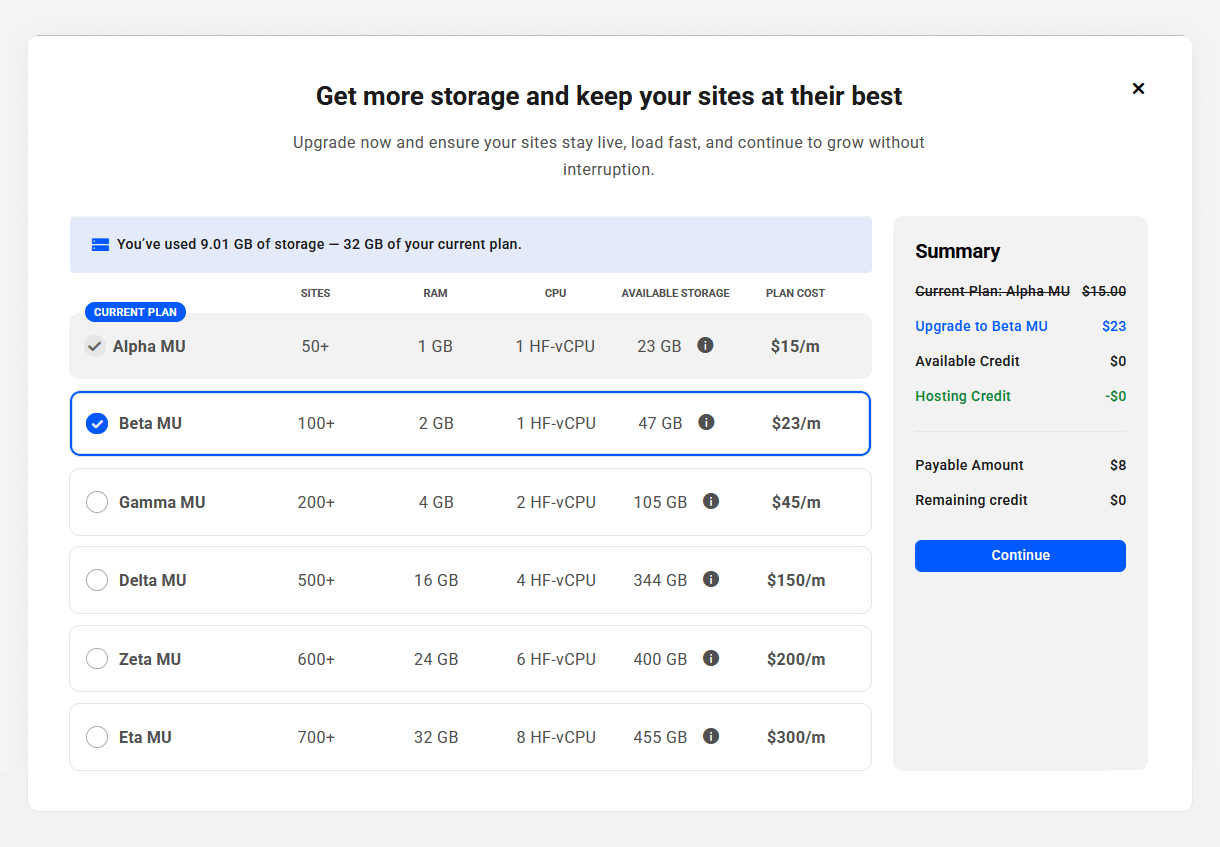Screen dimensions: 1220x847
Task: Click the Remaining credit label
Action: point(971,500)
